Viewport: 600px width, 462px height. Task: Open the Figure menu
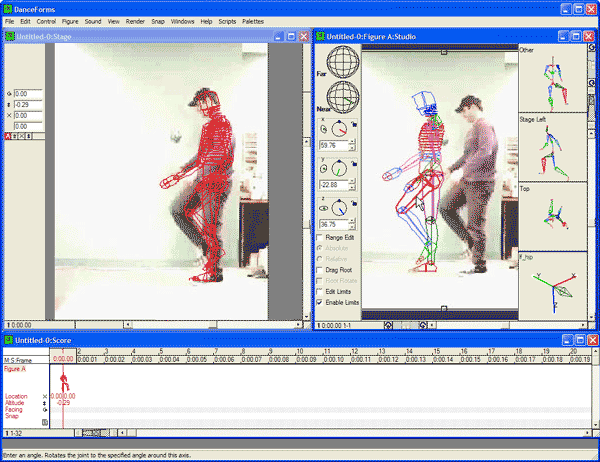coord(69,21)
